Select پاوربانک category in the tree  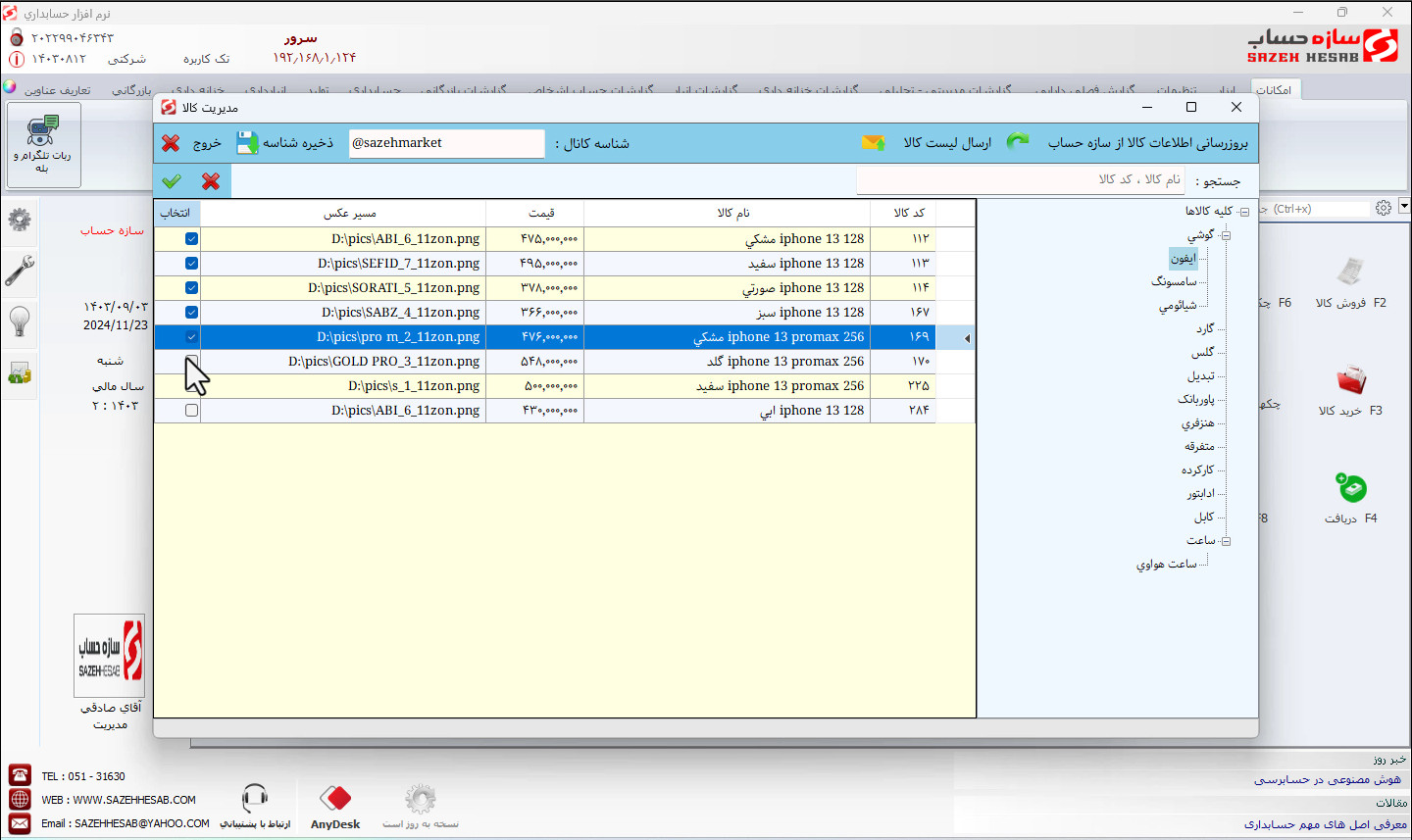coord(1196,399)
